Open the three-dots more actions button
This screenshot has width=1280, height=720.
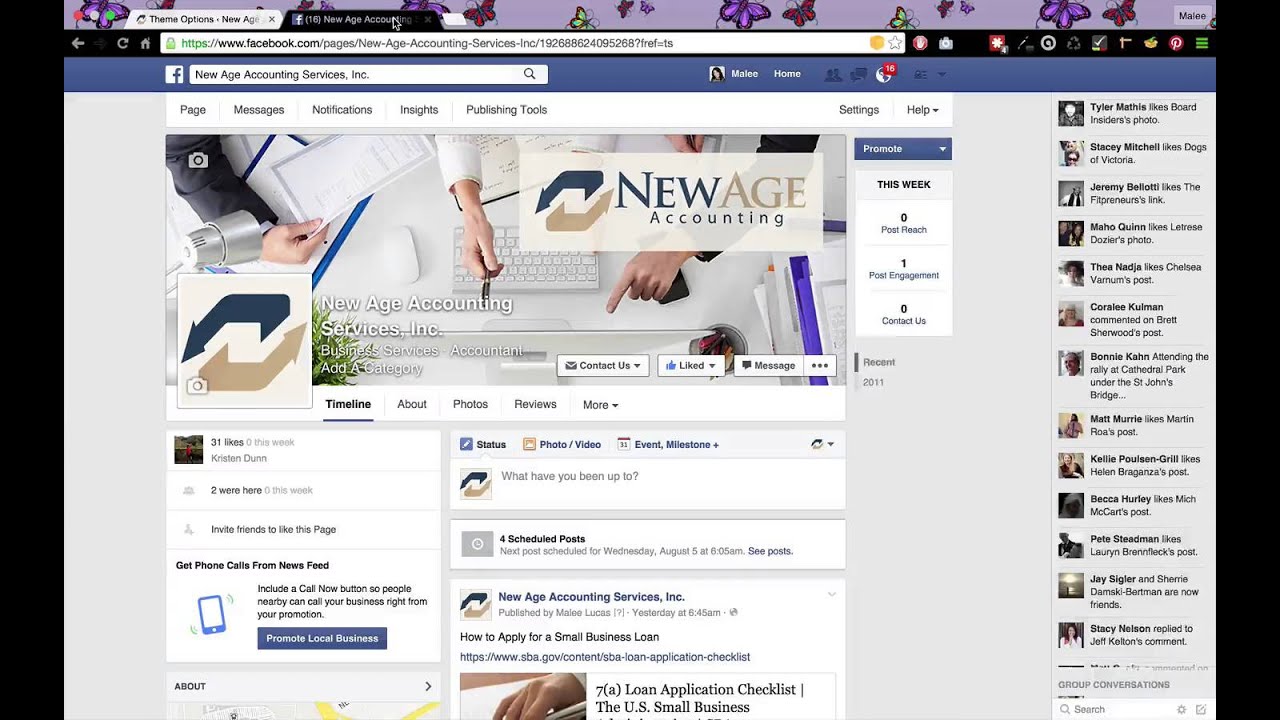coord(820,366)
